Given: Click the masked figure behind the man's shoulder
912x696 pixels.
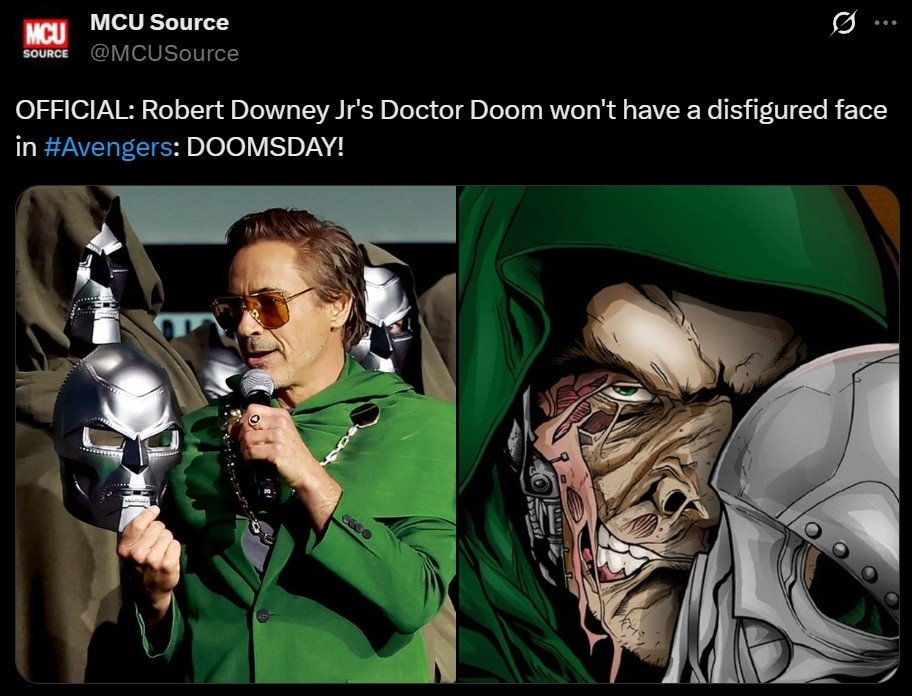Looking at the screenshot, I should point(384,319).
